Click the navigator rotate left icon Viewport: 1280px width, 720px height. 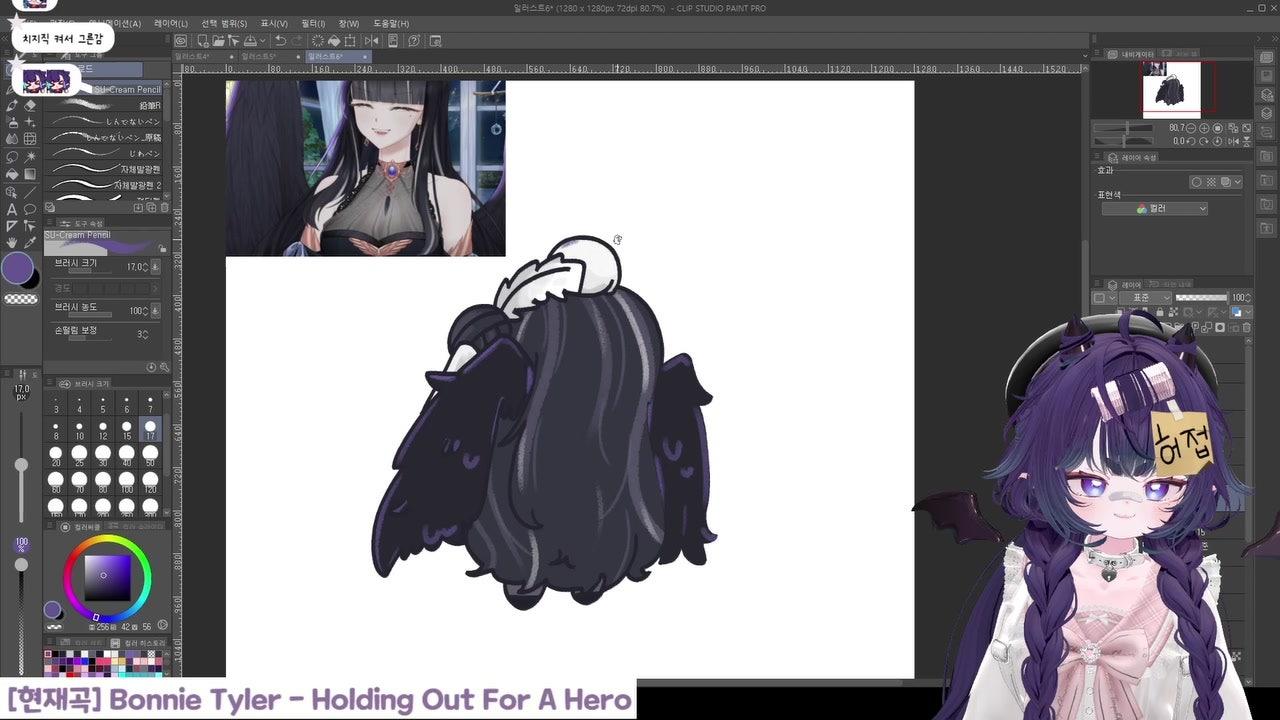coord(1191,141)
